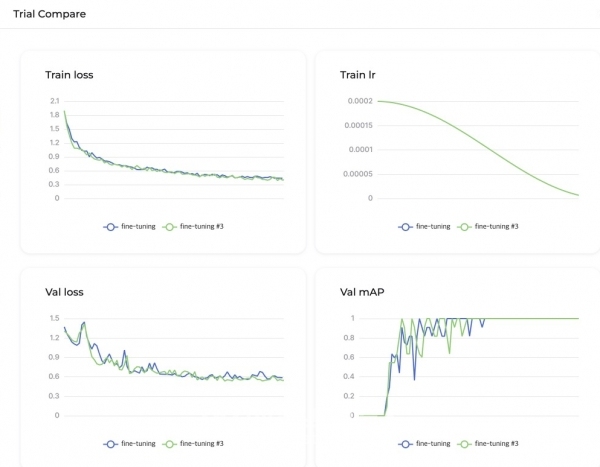The image size is (600, 467).
Task: Click the 0.0002 y-axis label in Train lr
Action: tap(356, 101)
